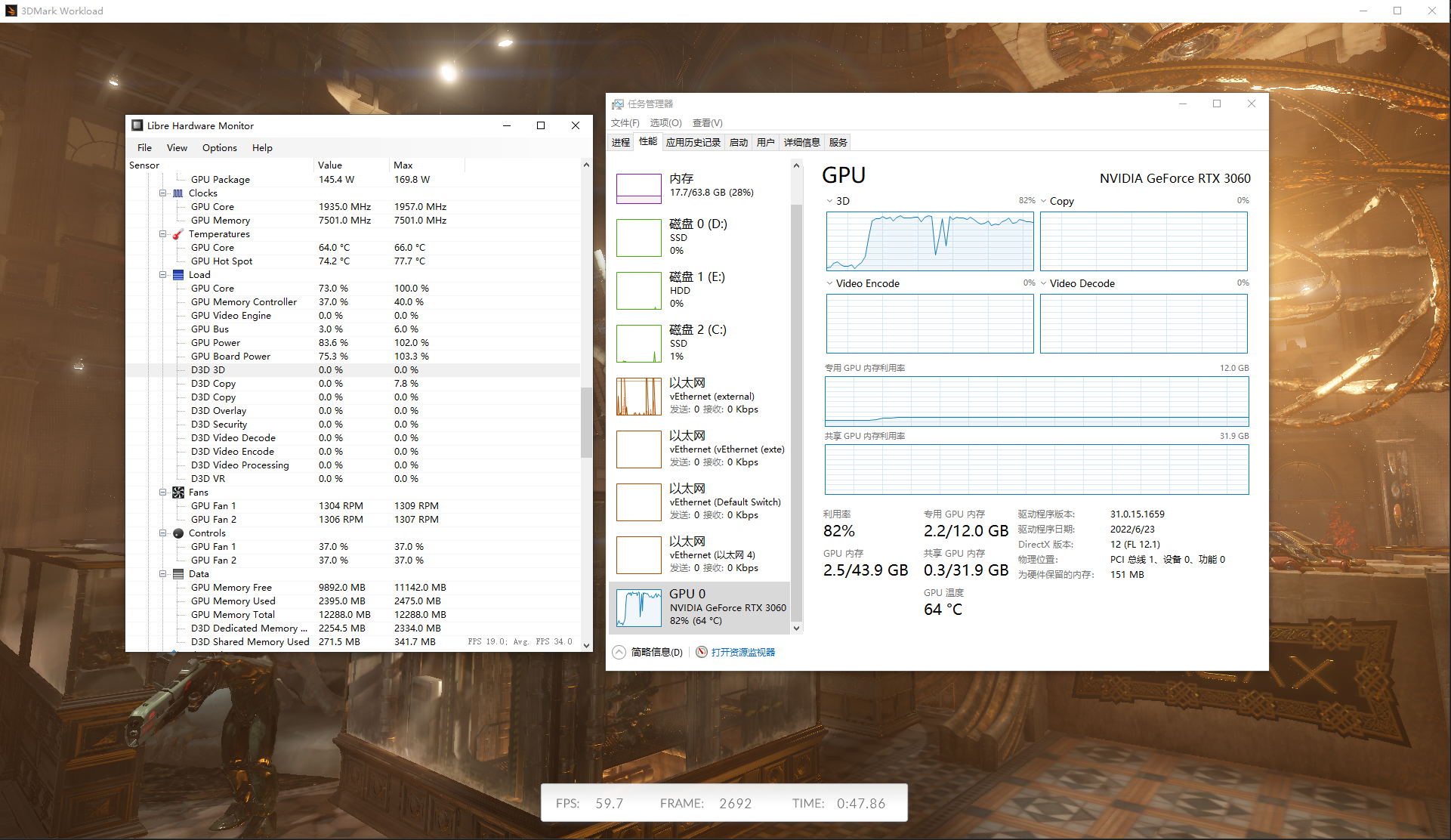
Task: Switch to the 用户 tab
Action: pyautogui.click(x=766, y=142)
